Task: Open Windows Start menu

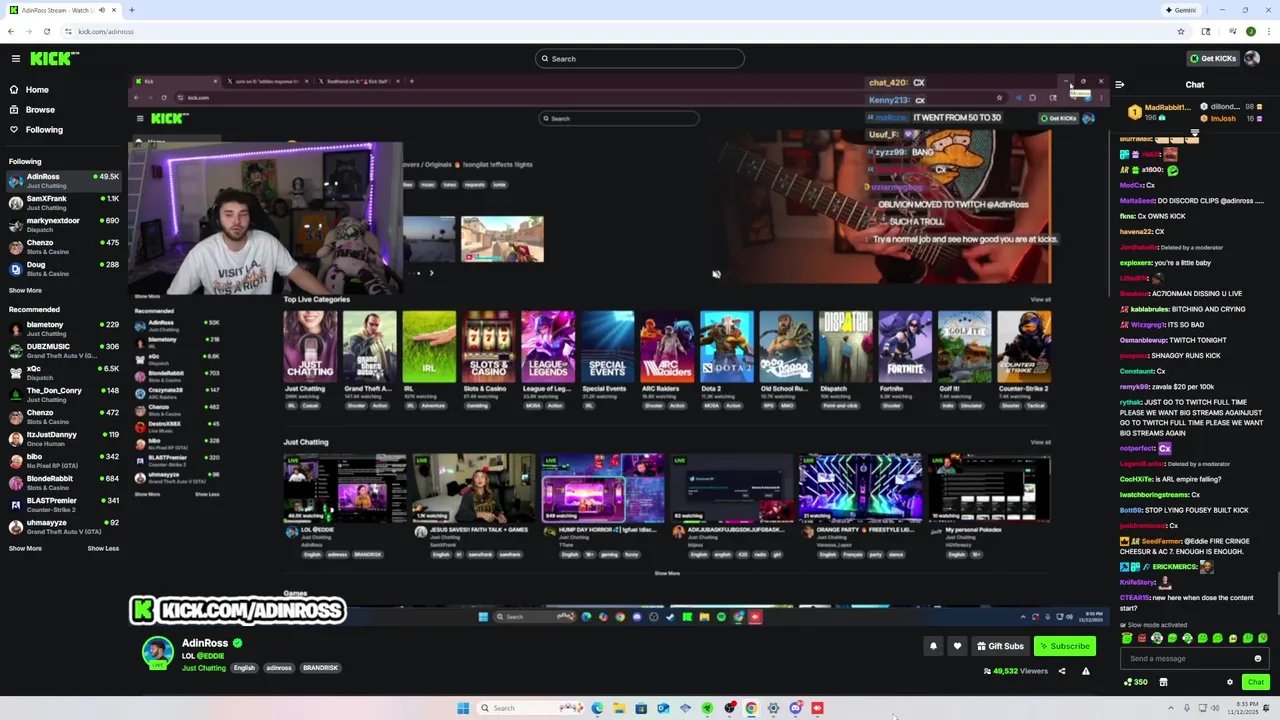Action: pos(463,708)
